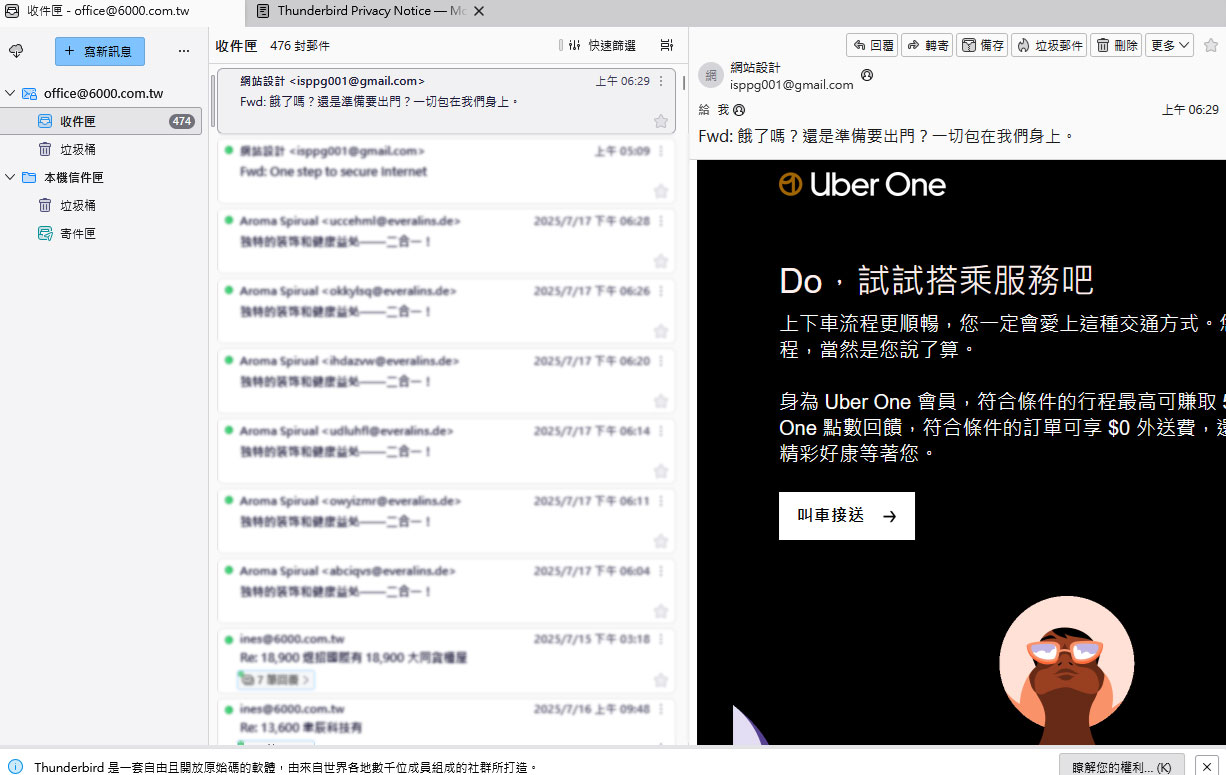Open three-dot menu on the 2025/7/15 ines message
Image resolution: width=1226 pixels, height=775 pixels.
[661, 639]
